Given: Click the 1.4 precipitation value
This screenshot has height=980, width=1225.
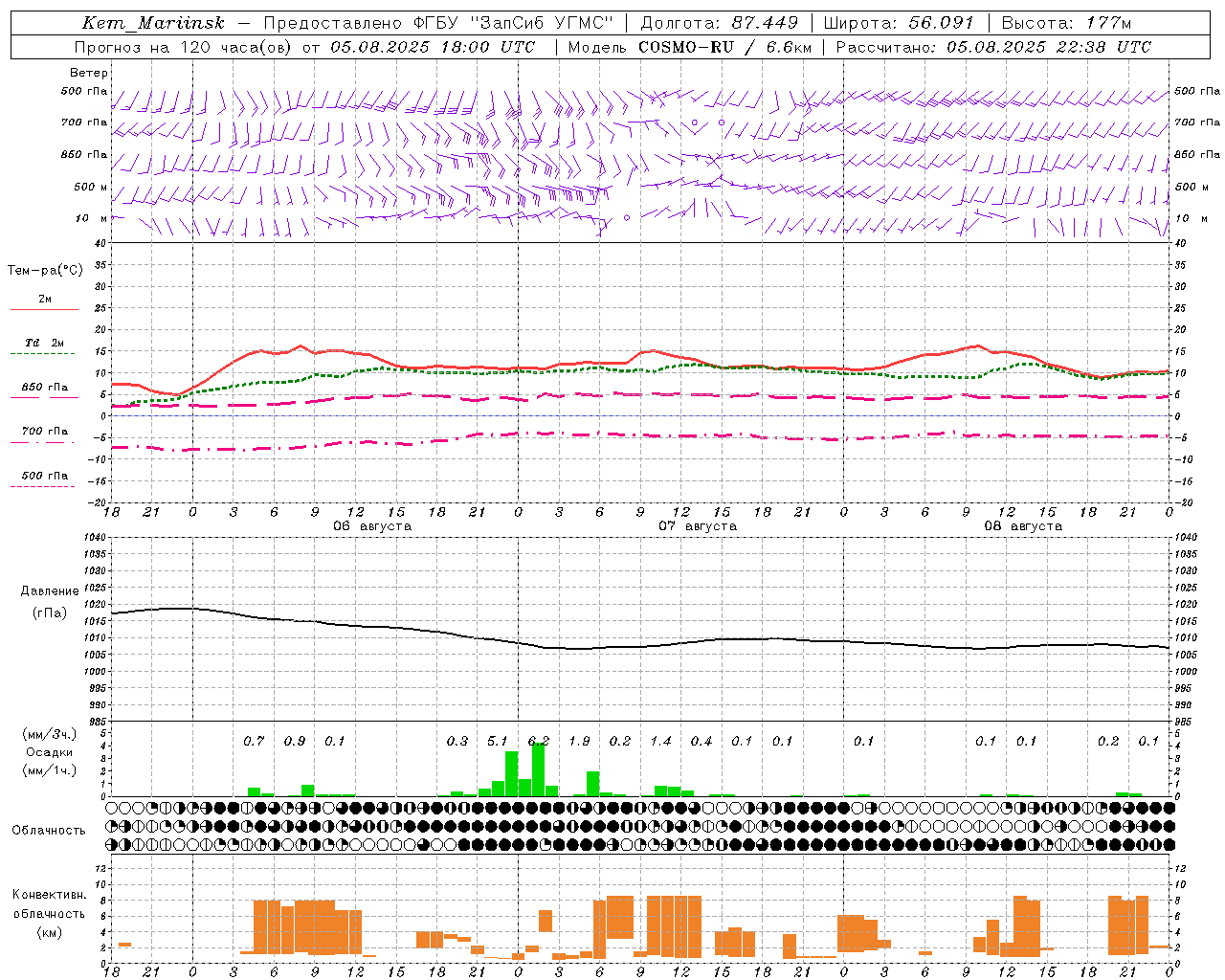Looking at the screenshot, I should 660,741.
